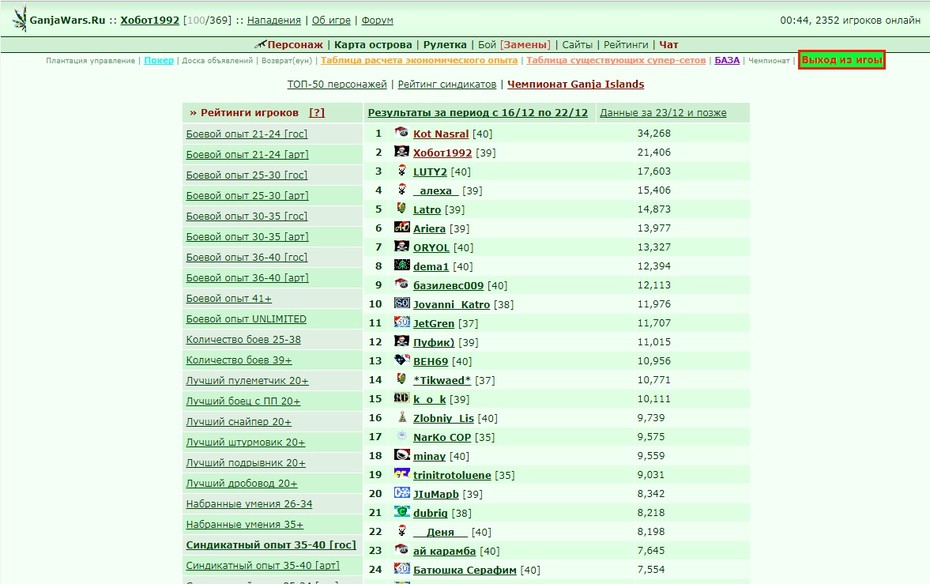Click syndicate icon beside __Деня__

coord(402,531)
